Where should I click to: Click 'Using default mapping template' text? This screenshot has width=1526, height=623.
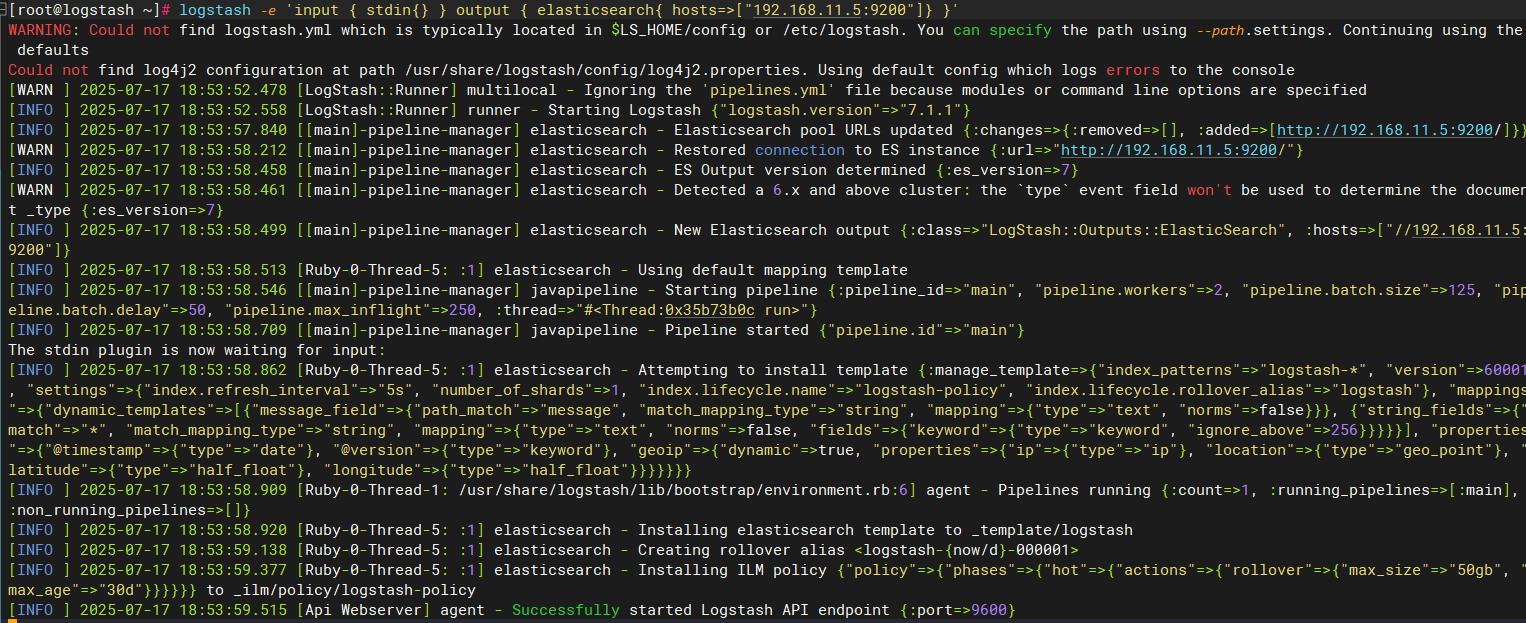point(772,270)
